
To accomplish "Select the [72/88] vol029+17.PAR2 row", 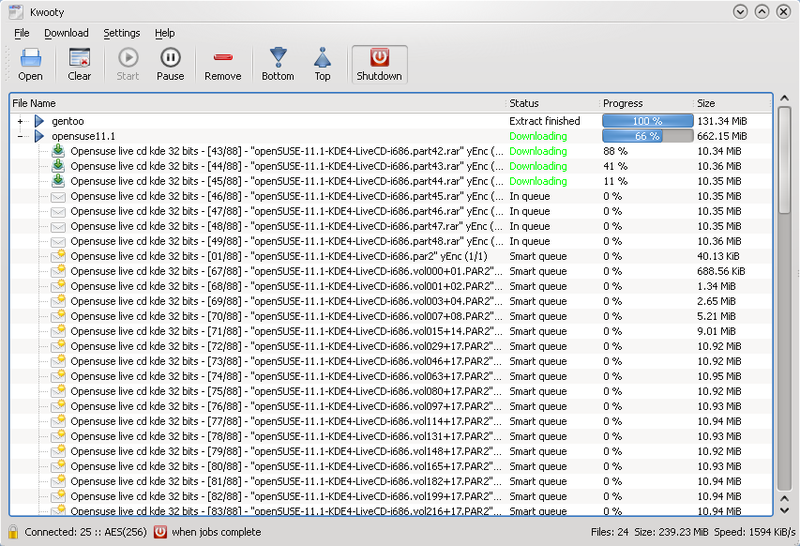I will click(x=391, y=346).
